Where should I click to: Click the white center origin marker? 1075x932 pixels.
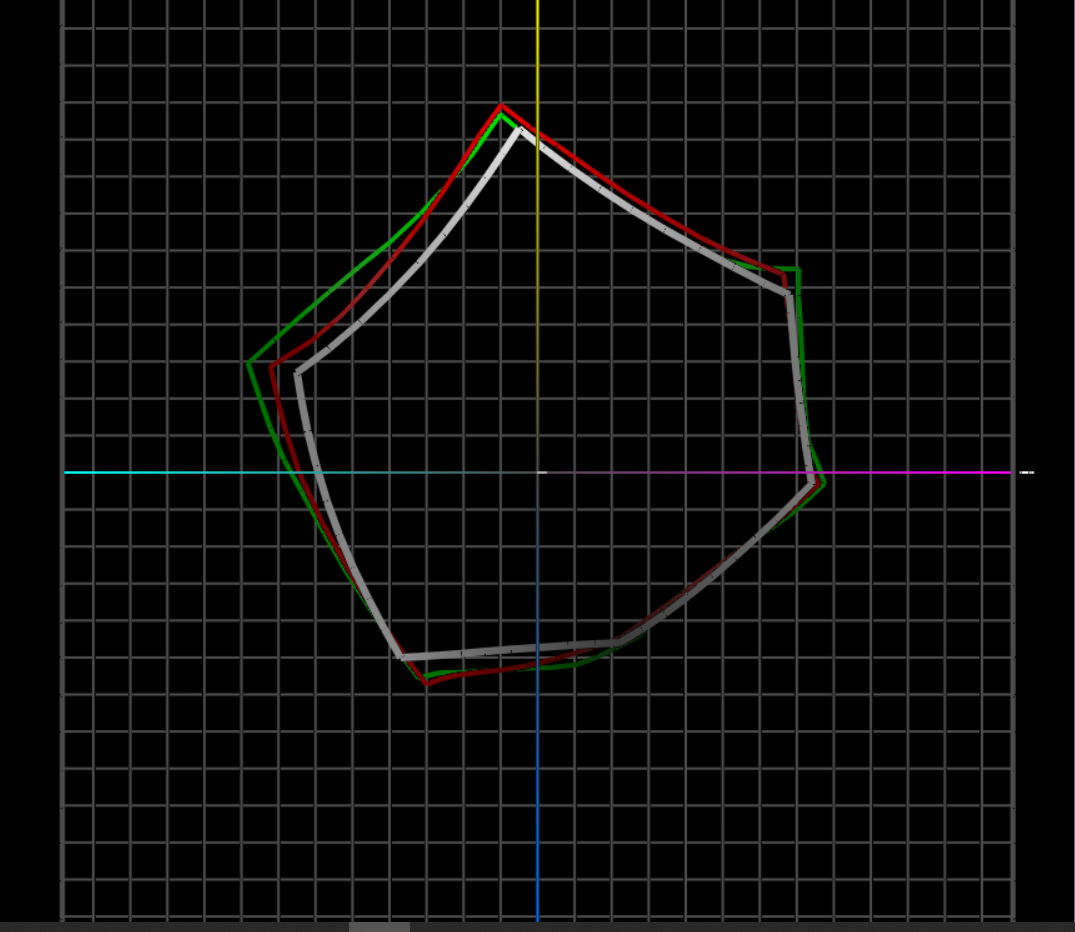(541, 472)
